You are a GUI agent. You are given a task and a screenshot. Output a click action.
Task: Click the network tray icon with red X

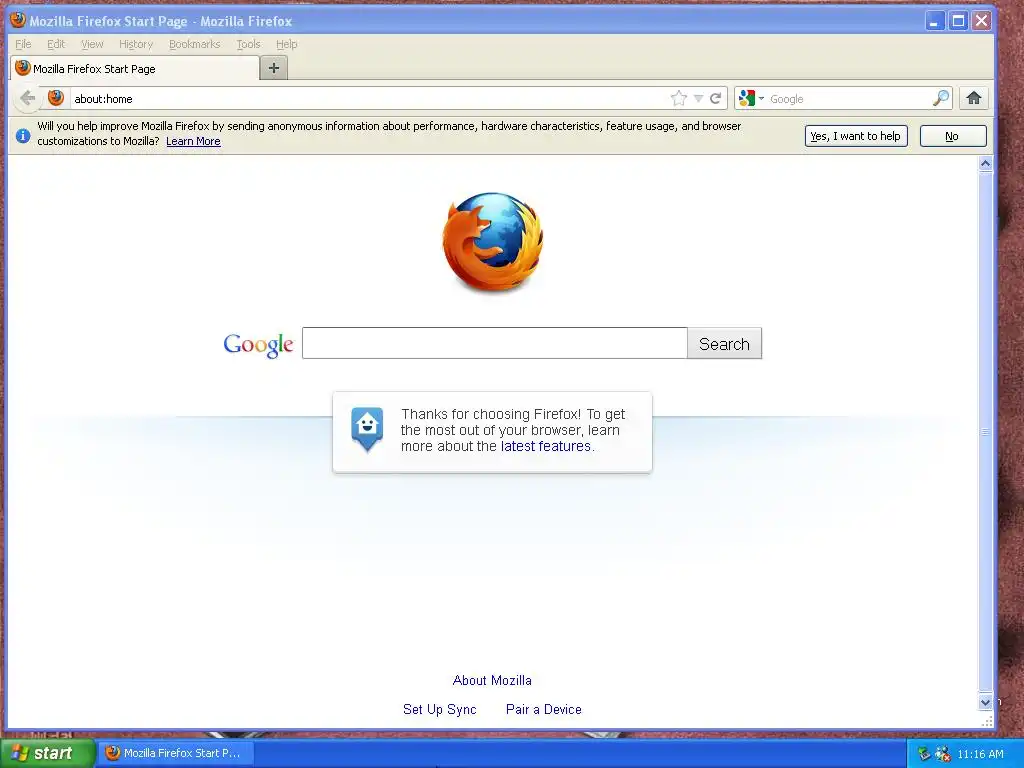pyautogui.click(x=942, y=754)
